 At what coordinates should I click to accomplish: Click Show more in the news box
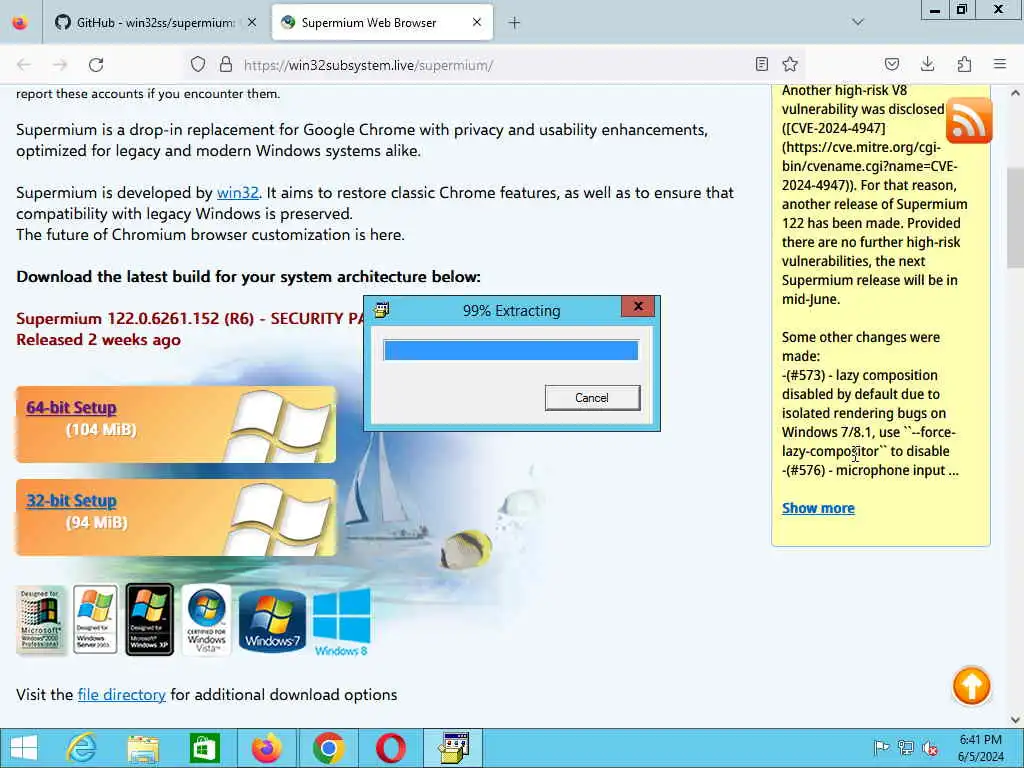coord(818,508)
